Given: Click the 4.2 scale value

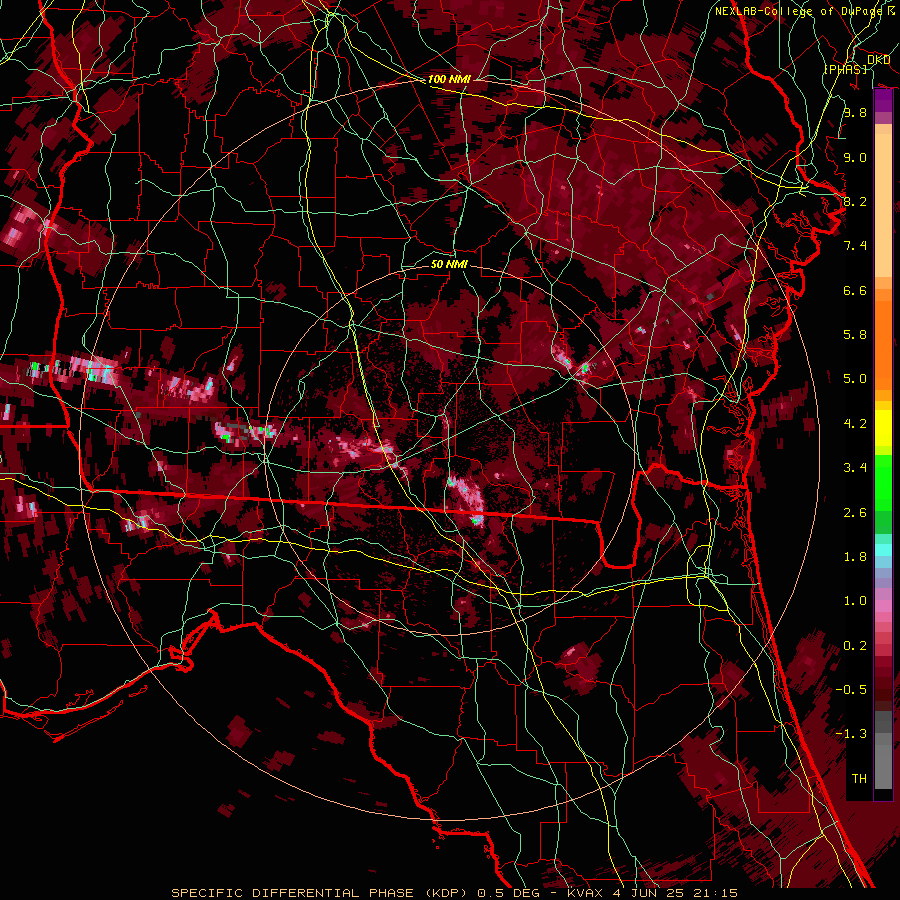Looking at the screenshot, I should click(855, 424).
